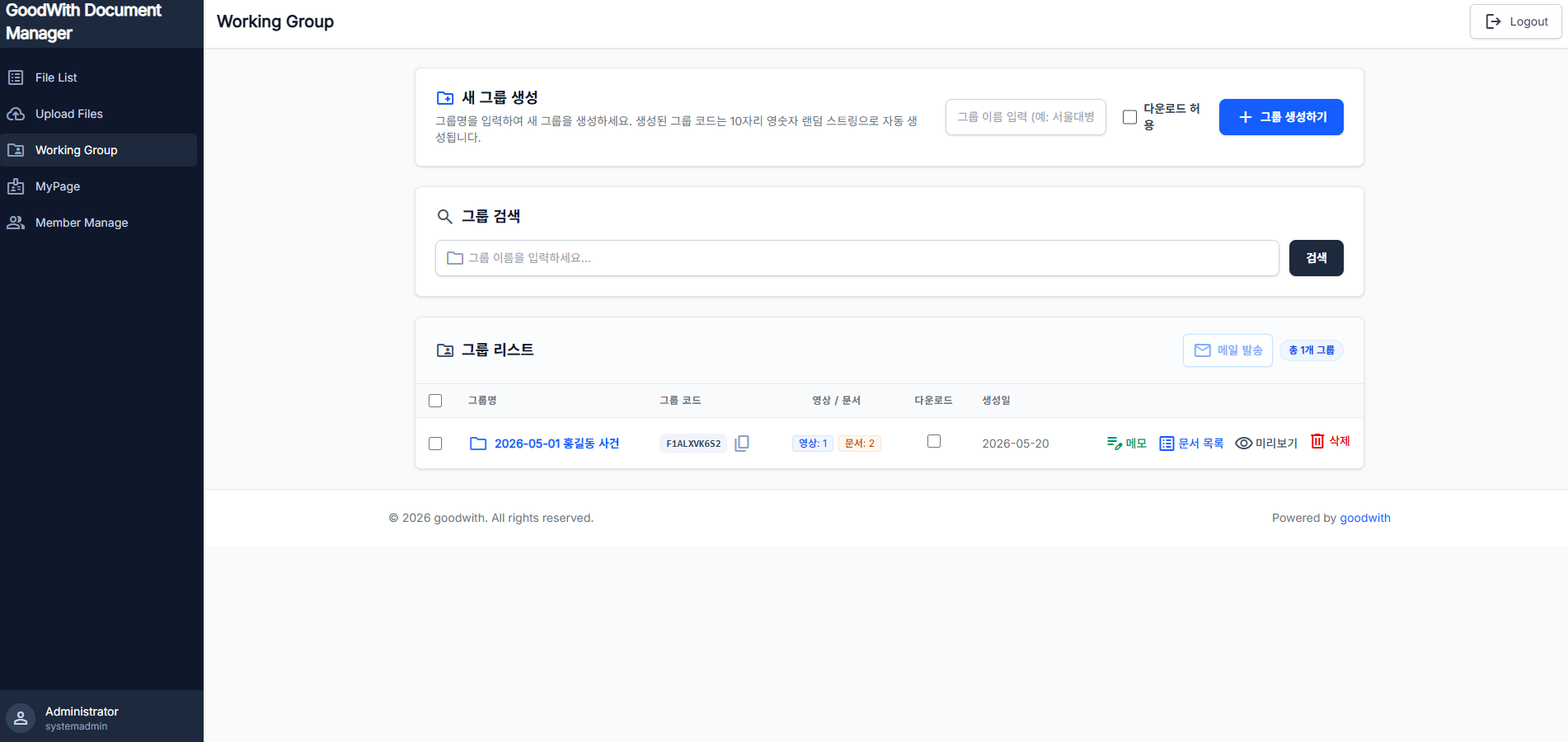The height and width of the screenshot is (742, 1568).
Task: Click the File List icon
Action: click(x=16, y=77)
